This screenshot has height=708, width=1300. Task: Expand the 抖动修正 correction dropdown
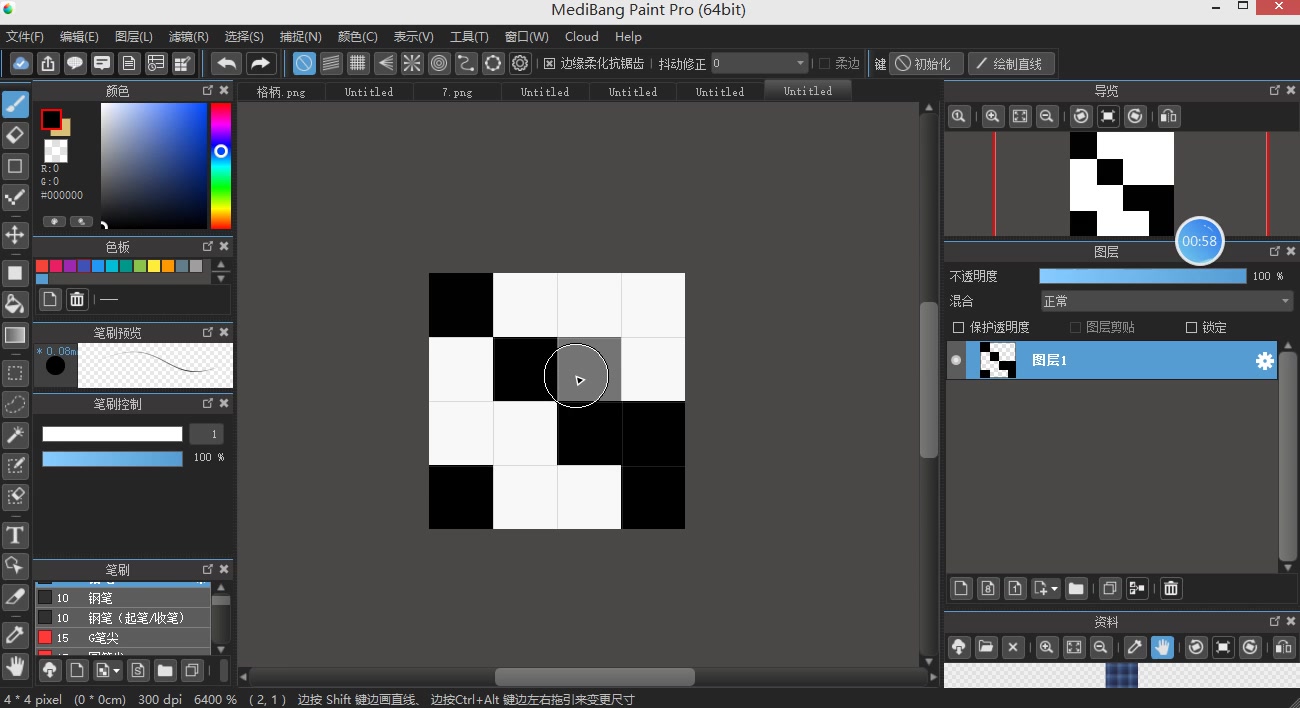click(759, 64)
